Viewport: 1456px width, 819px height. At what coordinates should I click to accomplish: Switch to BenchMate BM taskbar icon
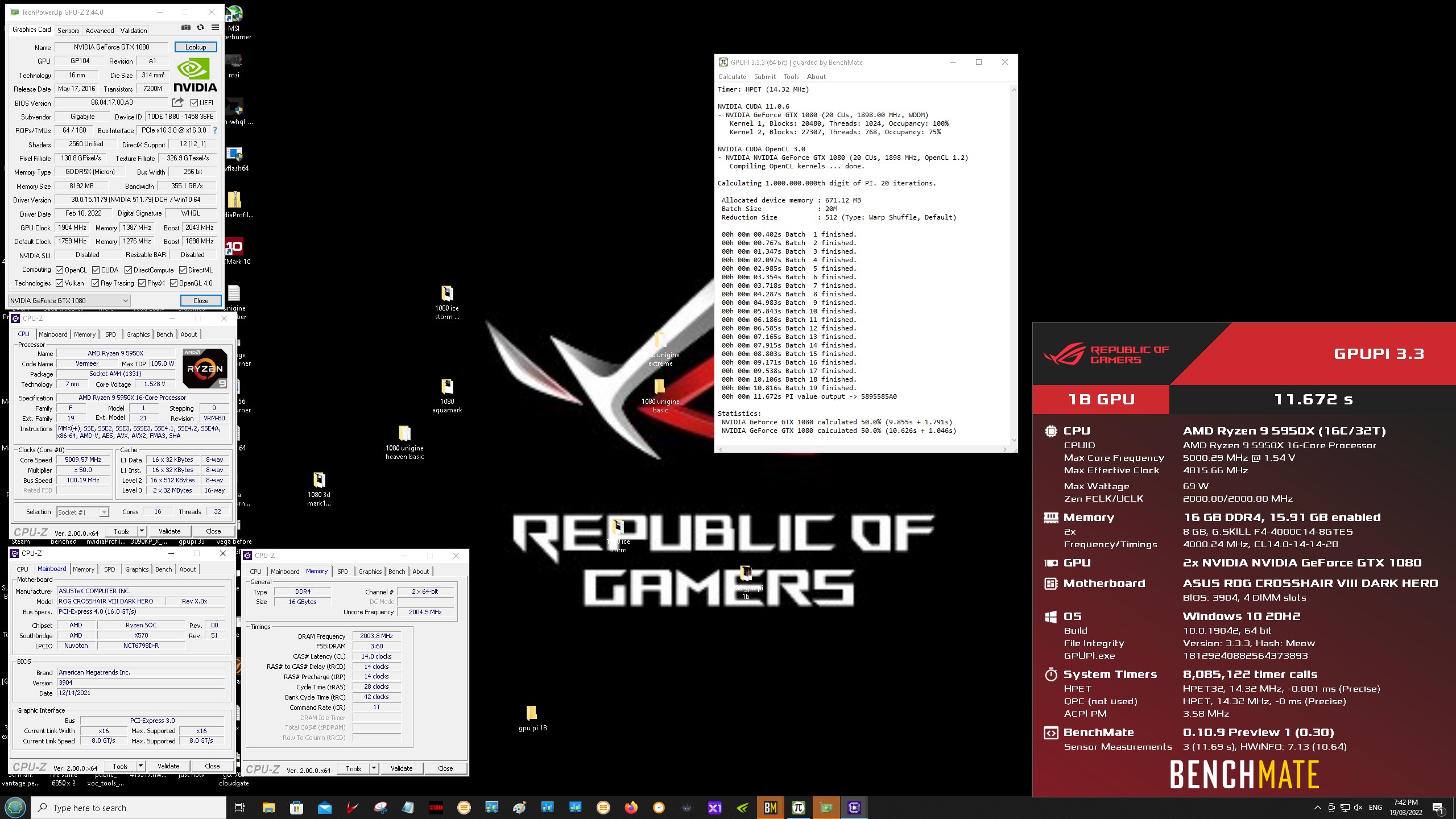[770, 808]
